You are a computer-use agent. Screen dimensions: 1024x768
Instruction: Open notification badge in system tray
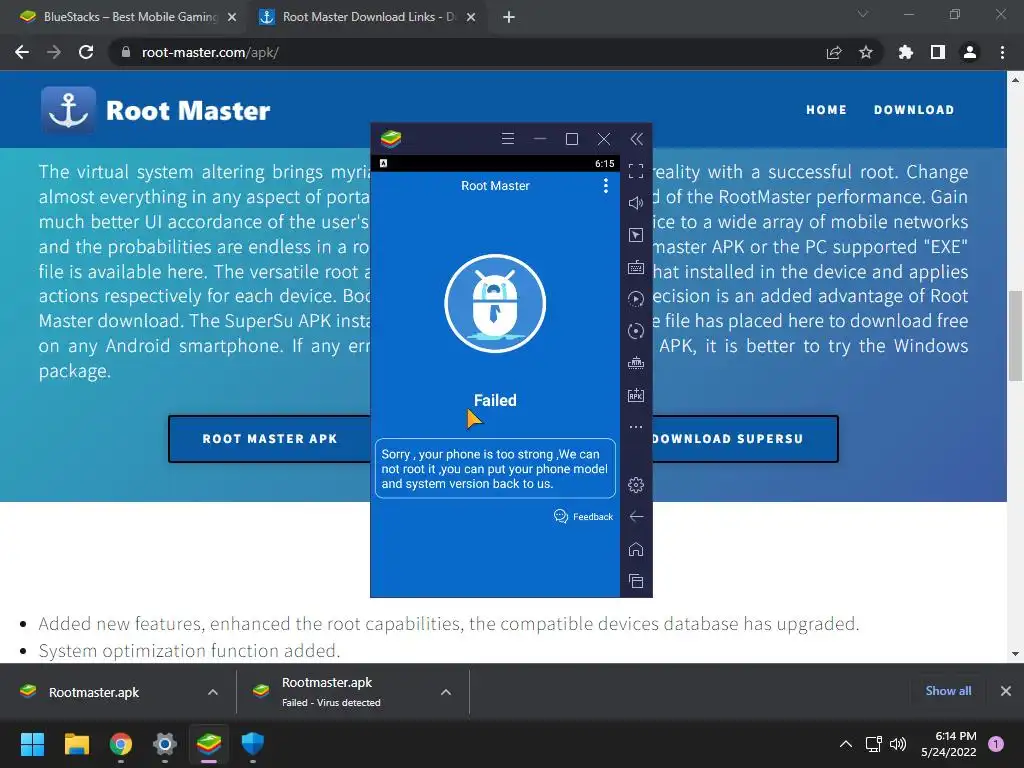pyautogui.click(x=996, y=744)
